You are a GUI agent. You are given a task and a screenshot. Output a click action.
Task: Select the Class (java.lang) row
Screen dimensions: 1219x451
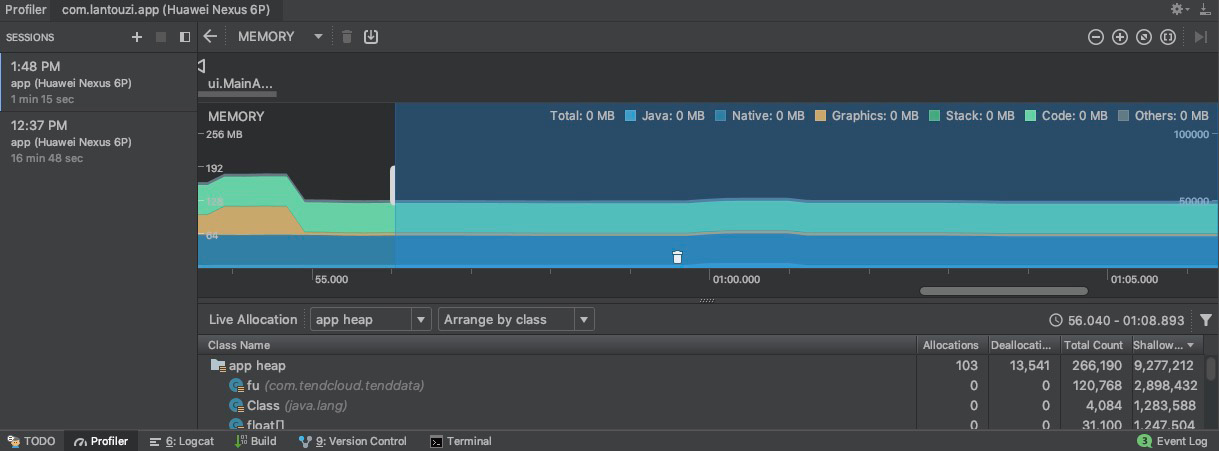[x=701, y=405]
